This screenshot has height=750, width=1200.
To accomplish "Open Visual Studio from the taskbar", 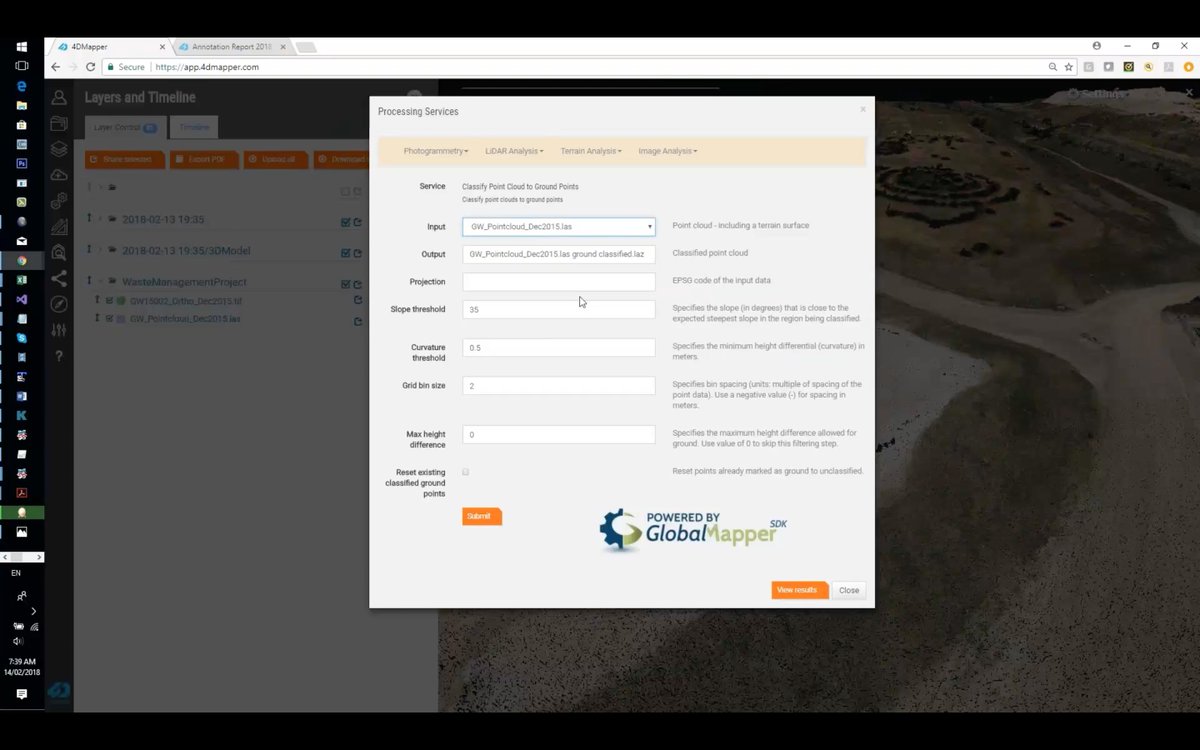I will point(21,299).
